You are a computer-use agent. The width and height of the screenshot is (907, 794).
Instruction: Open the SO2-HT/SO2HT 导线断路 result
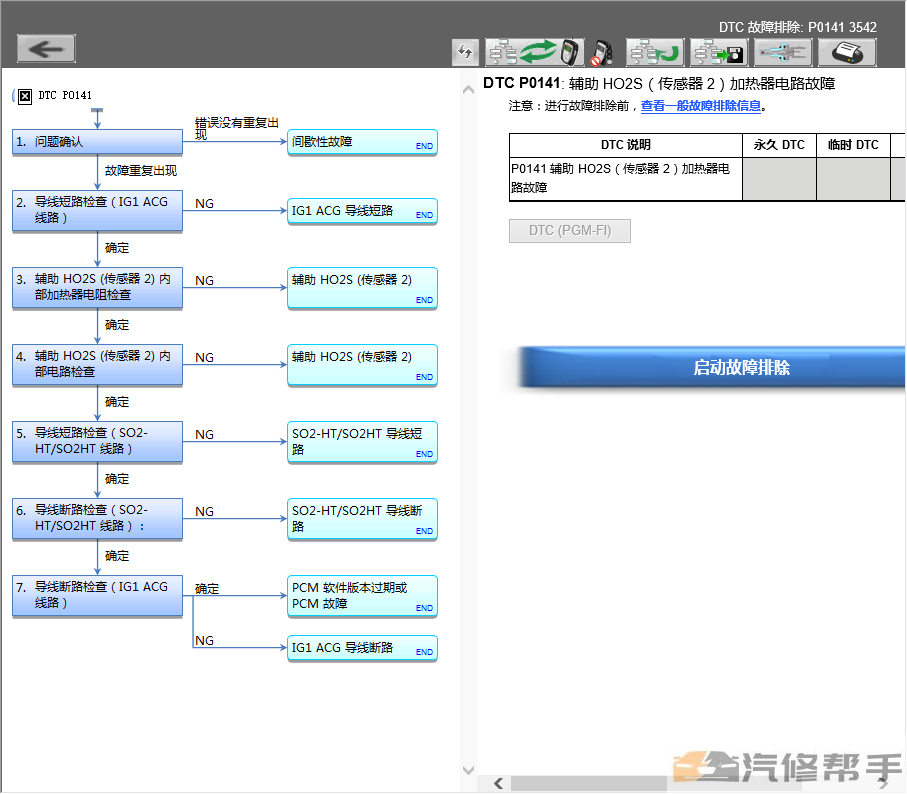pyautogui.click(x=362, y=519)
